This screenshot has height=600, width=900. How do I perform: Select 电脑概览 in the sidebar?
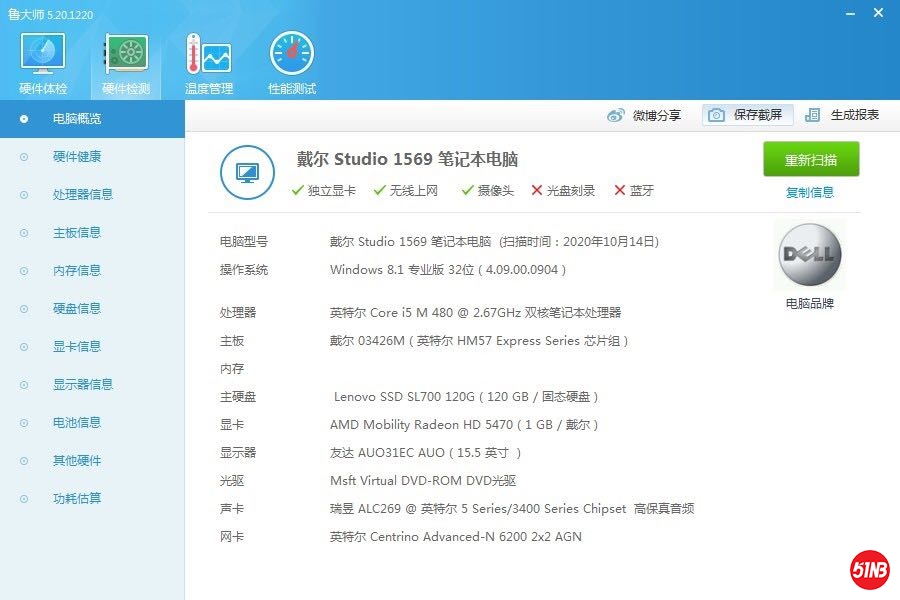click(77, 119)
